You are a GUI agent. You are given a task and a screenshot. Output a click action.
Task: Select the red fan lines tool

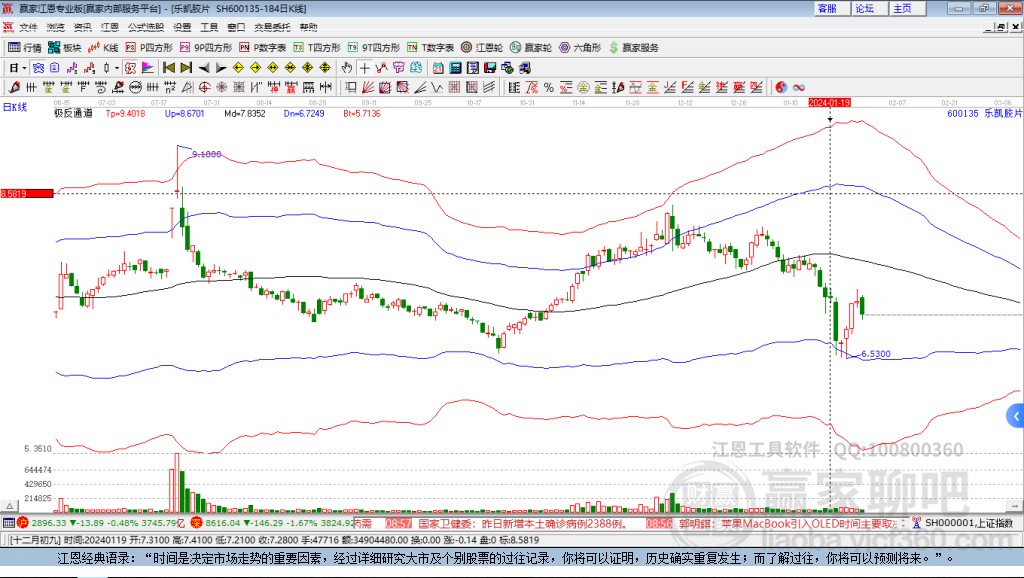pyautogui.click(x=368, y=88)
